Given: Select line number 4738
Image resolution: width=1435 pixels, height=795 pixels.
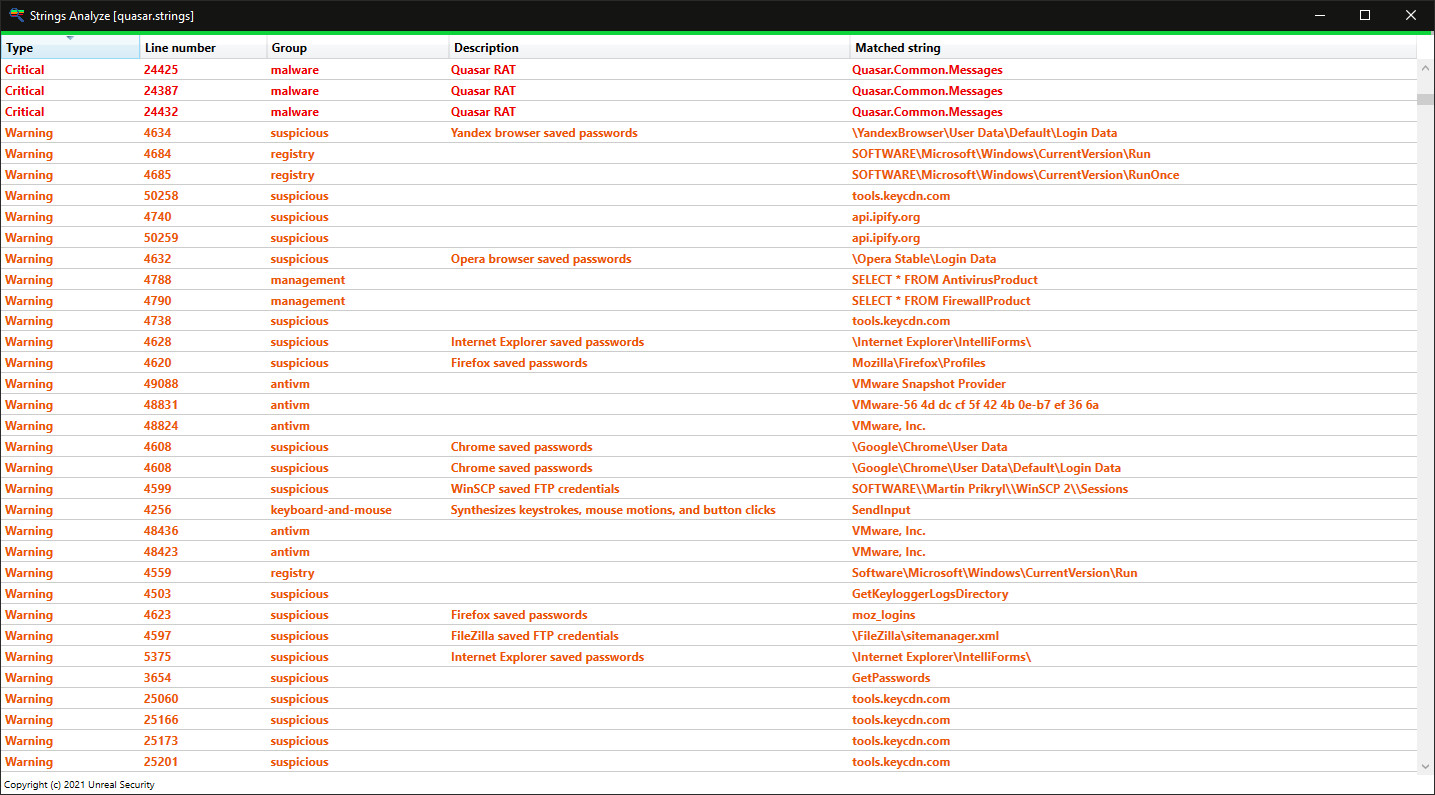Looking at the screenshot, I should [x=157, y=321].
